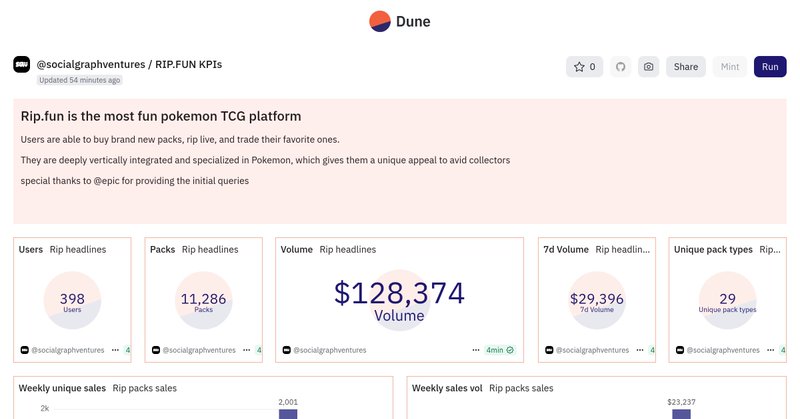This screenshot has height=419, width=800.
Task: Open three-dot menu on Packs card
Action: coord(246,350)
